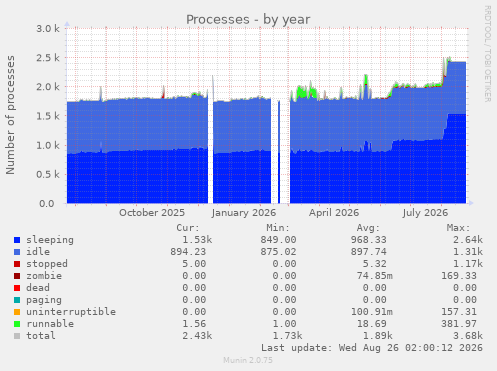Click the '2.0 k' y-axis label

(48, 87)
